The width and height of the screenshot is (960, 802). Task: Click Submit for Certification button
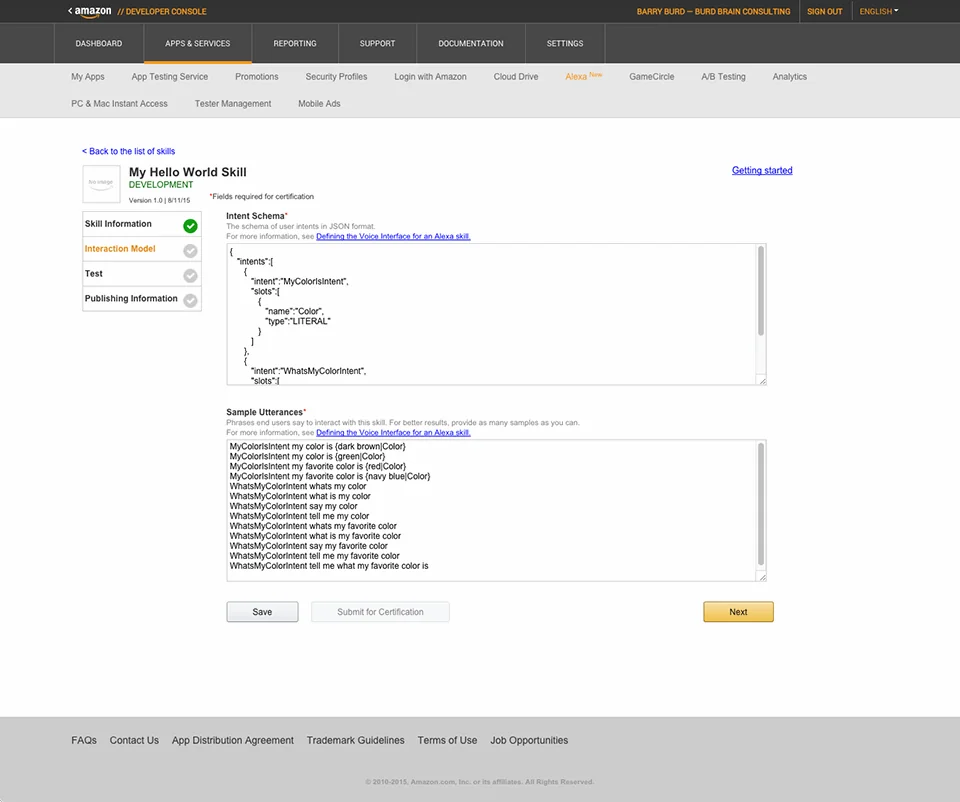pyautogui.click(x=380, y=612)
